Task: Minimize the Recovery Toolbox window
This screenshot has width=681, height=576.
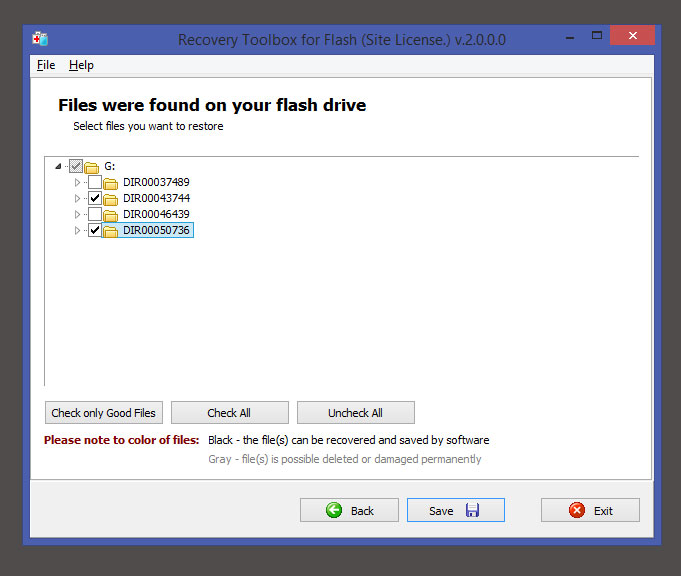Action: tap(570, 36)
